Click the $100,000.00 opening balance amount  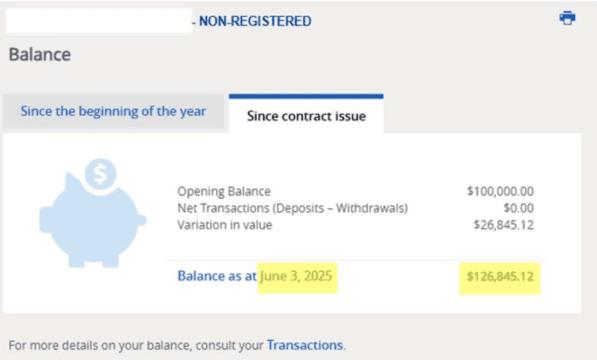pyautogui.click(x=500, y=191)
